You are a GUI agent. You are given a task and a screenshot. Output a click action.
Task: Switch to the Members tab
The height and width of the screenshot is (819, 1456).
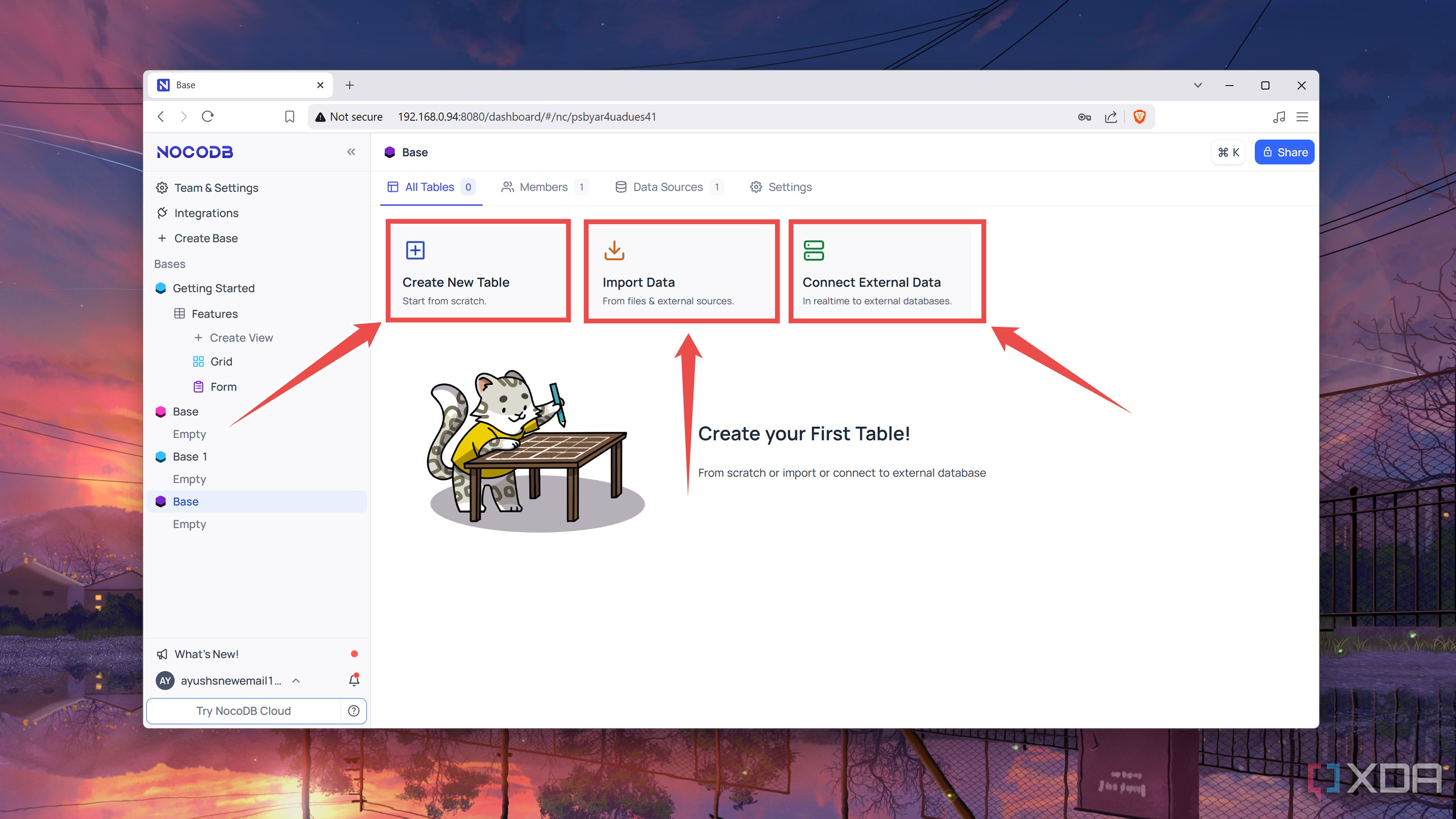point(544,187)
